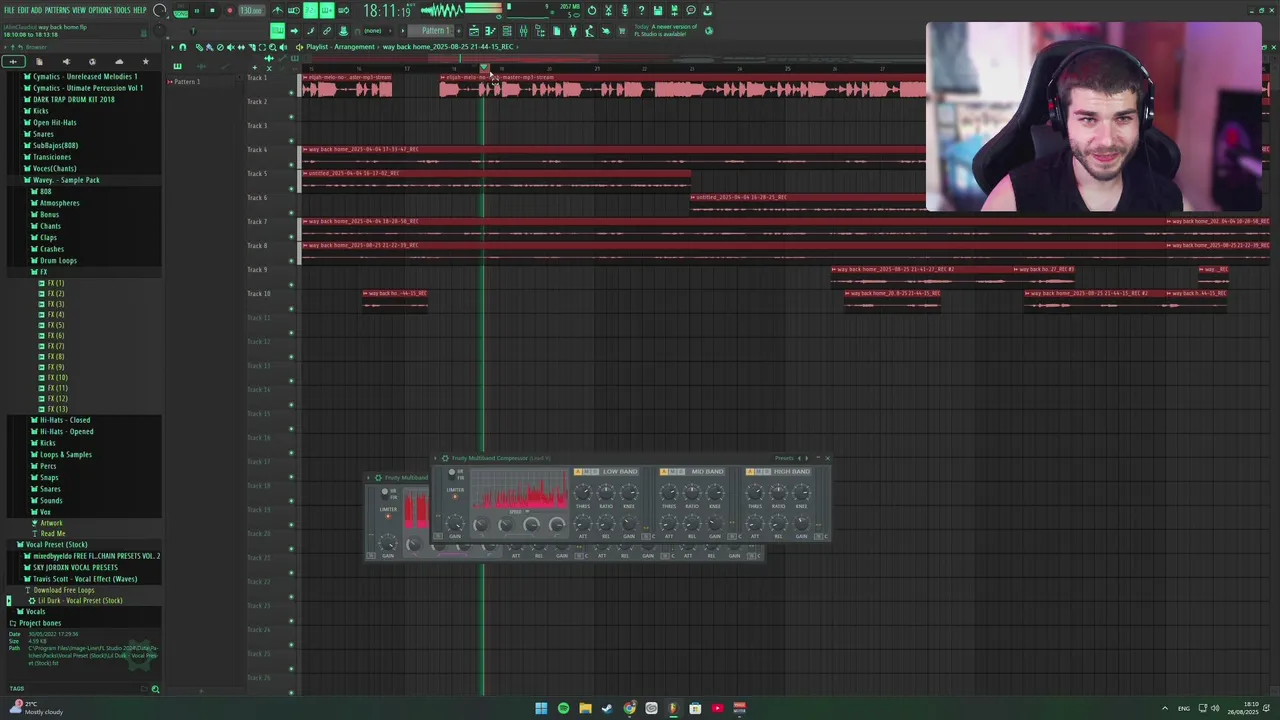This screenshot has height=720, width=1280.
Task: Click the play/pause transport button
Action: click(196, 10)
